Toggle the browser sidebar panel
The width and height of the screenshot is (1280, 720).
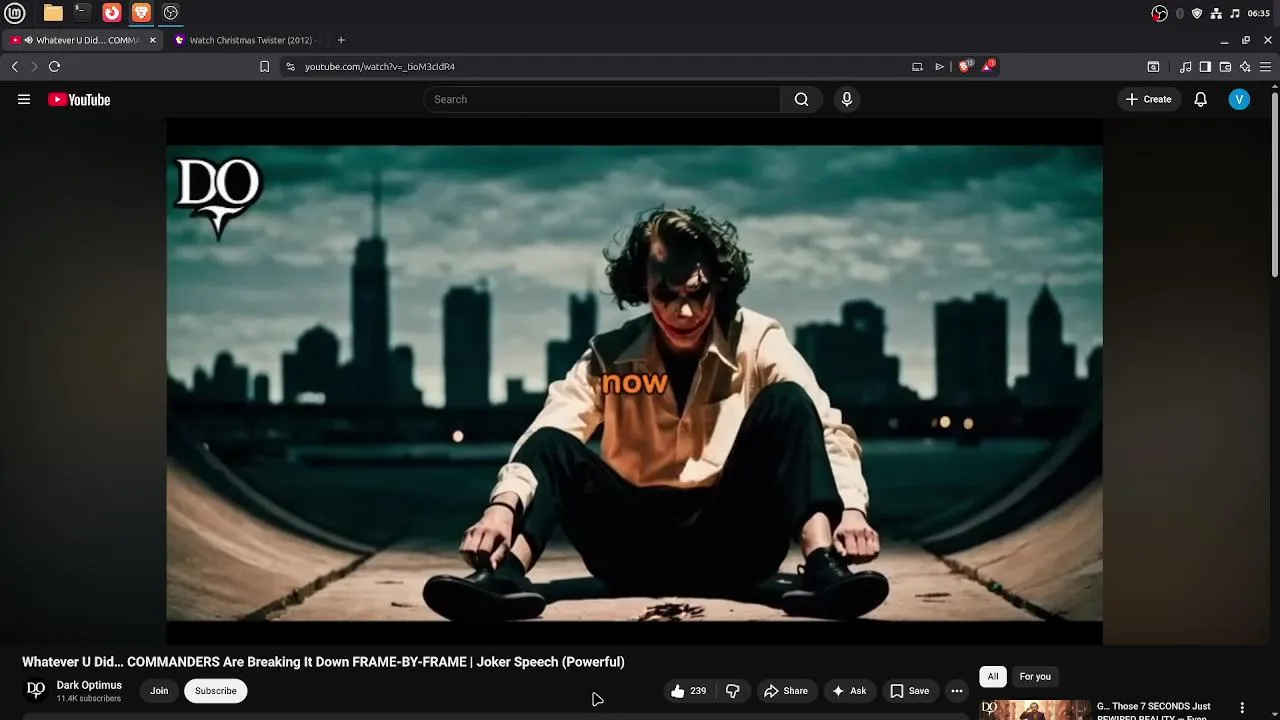[x=1205, y=67]
